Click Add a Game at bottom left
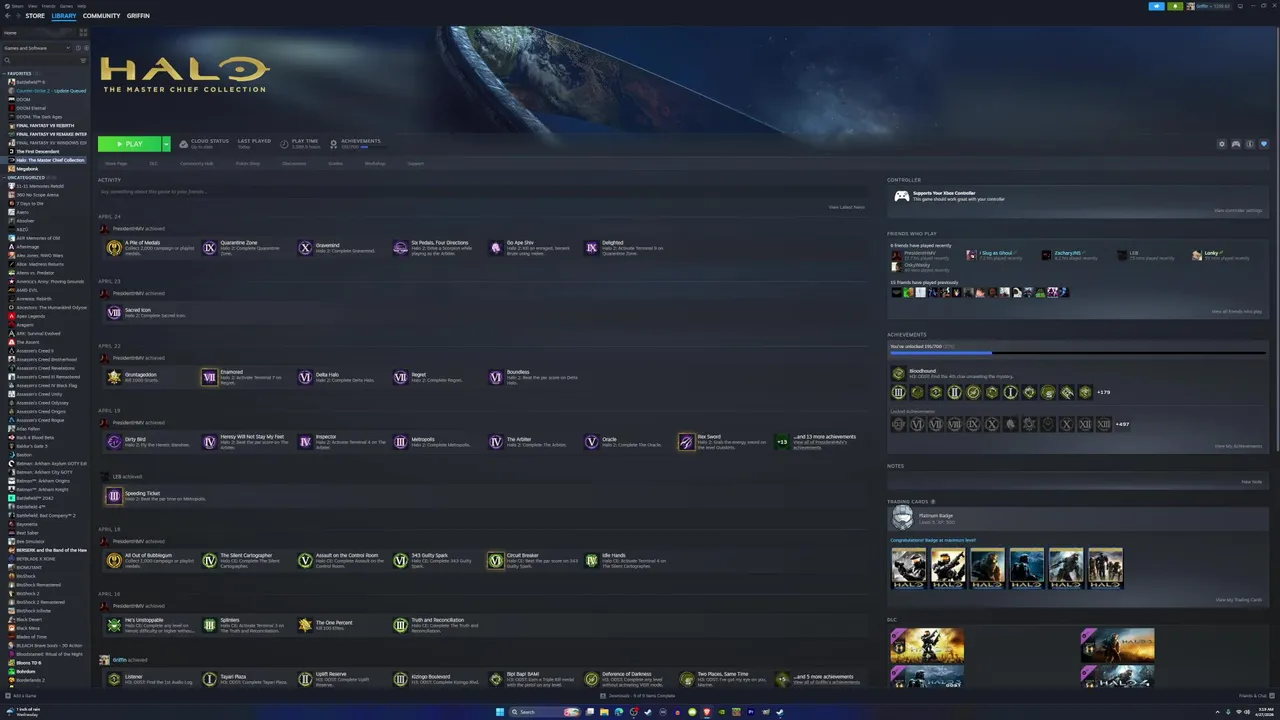Image resolution: width=1280 pixels, height=720 pixels. (21, 695)
